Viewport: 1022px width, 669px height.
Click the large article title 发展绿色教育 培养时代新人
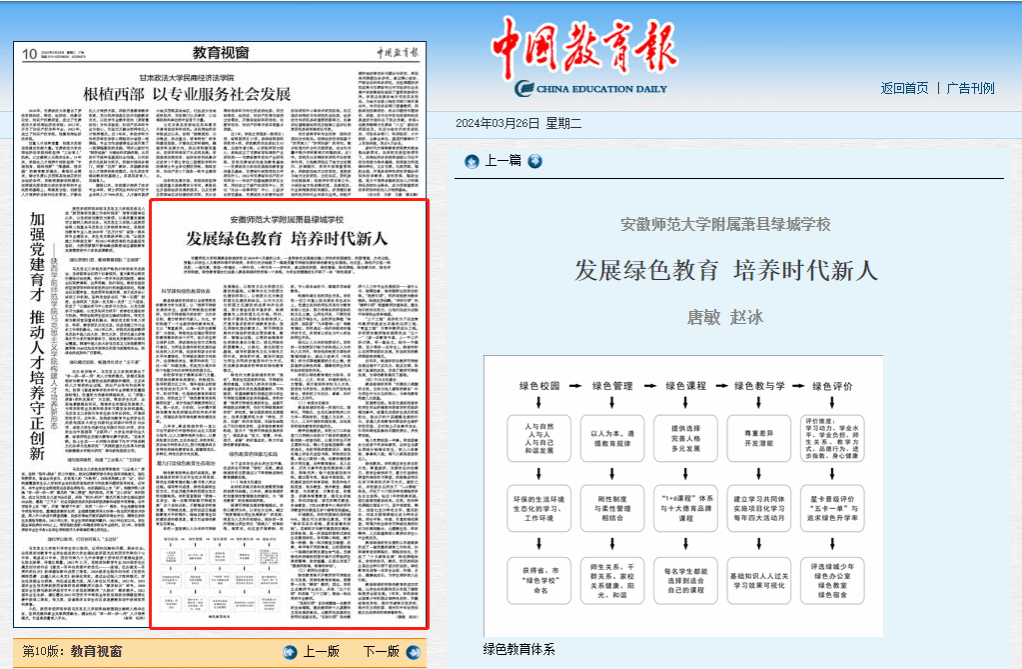[726, 271]
